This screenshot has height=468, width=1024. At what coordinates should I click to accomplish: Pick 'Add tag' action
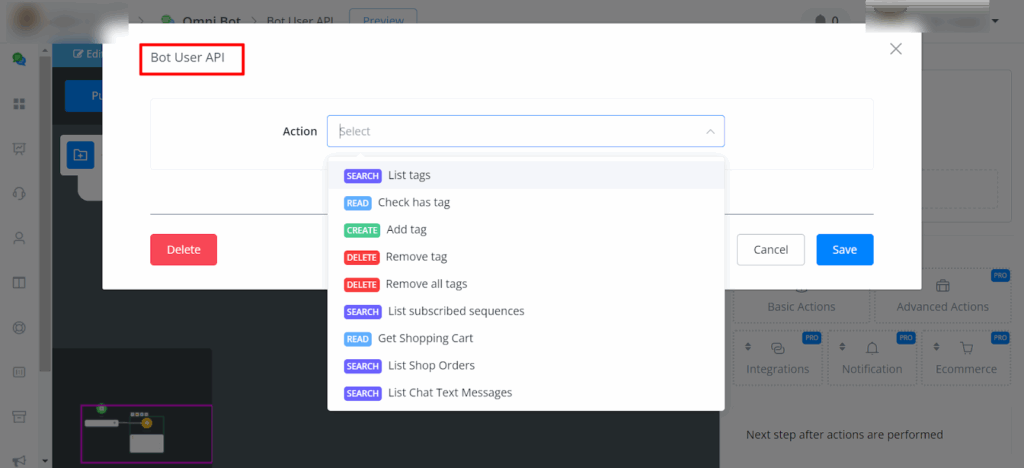406,229
